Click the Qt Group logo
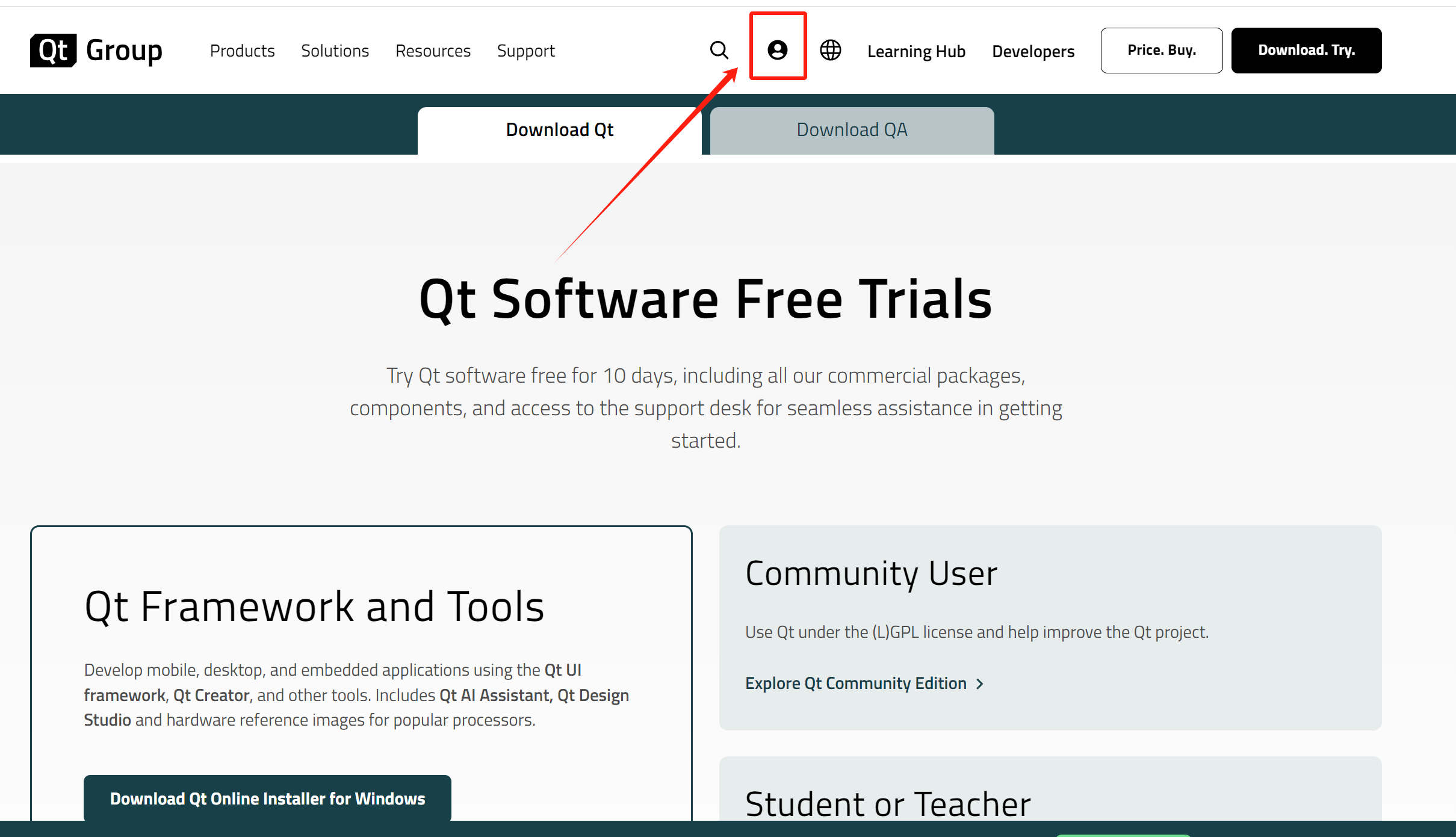Screen dimensions: 1456x837 (x=96, y=50)
